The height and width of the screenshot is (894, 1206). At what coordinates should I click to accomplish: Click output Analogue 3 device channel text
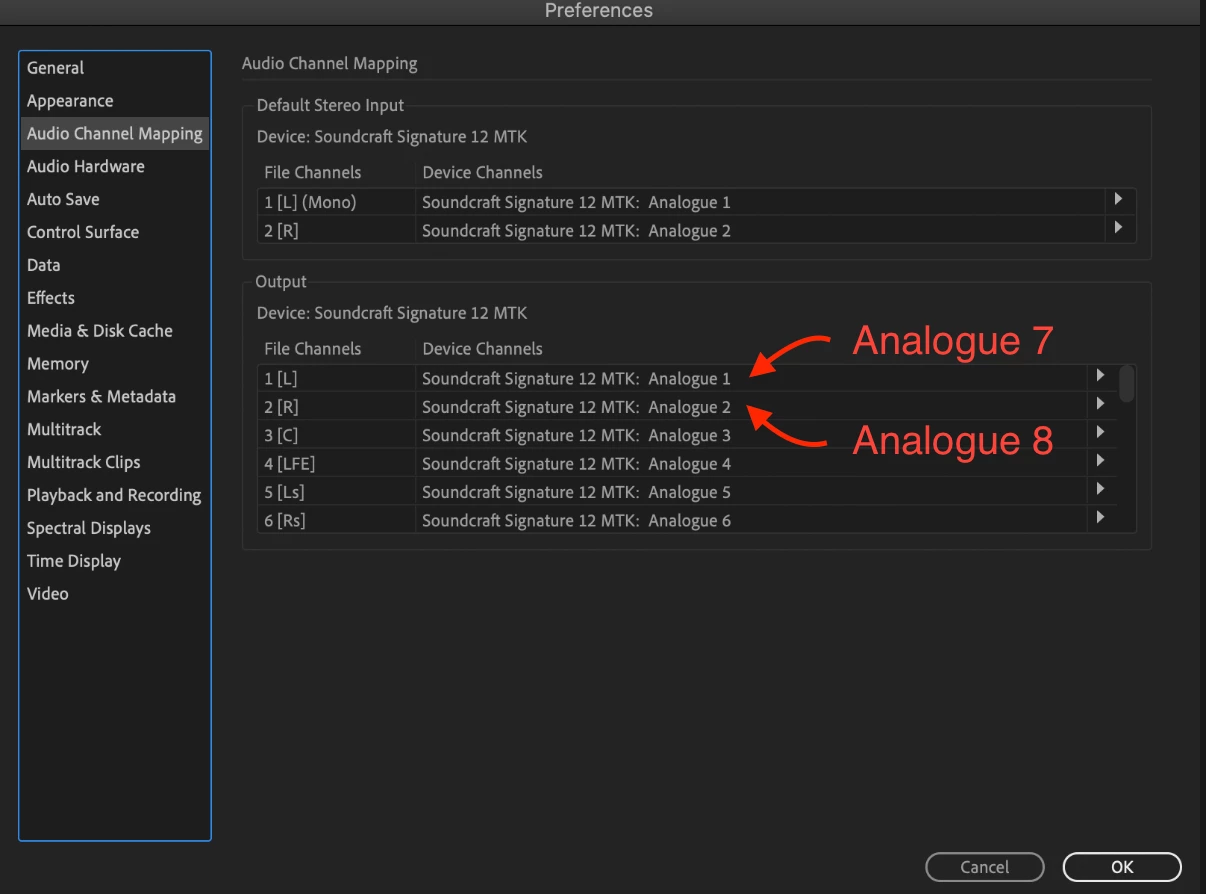(576, 435)
